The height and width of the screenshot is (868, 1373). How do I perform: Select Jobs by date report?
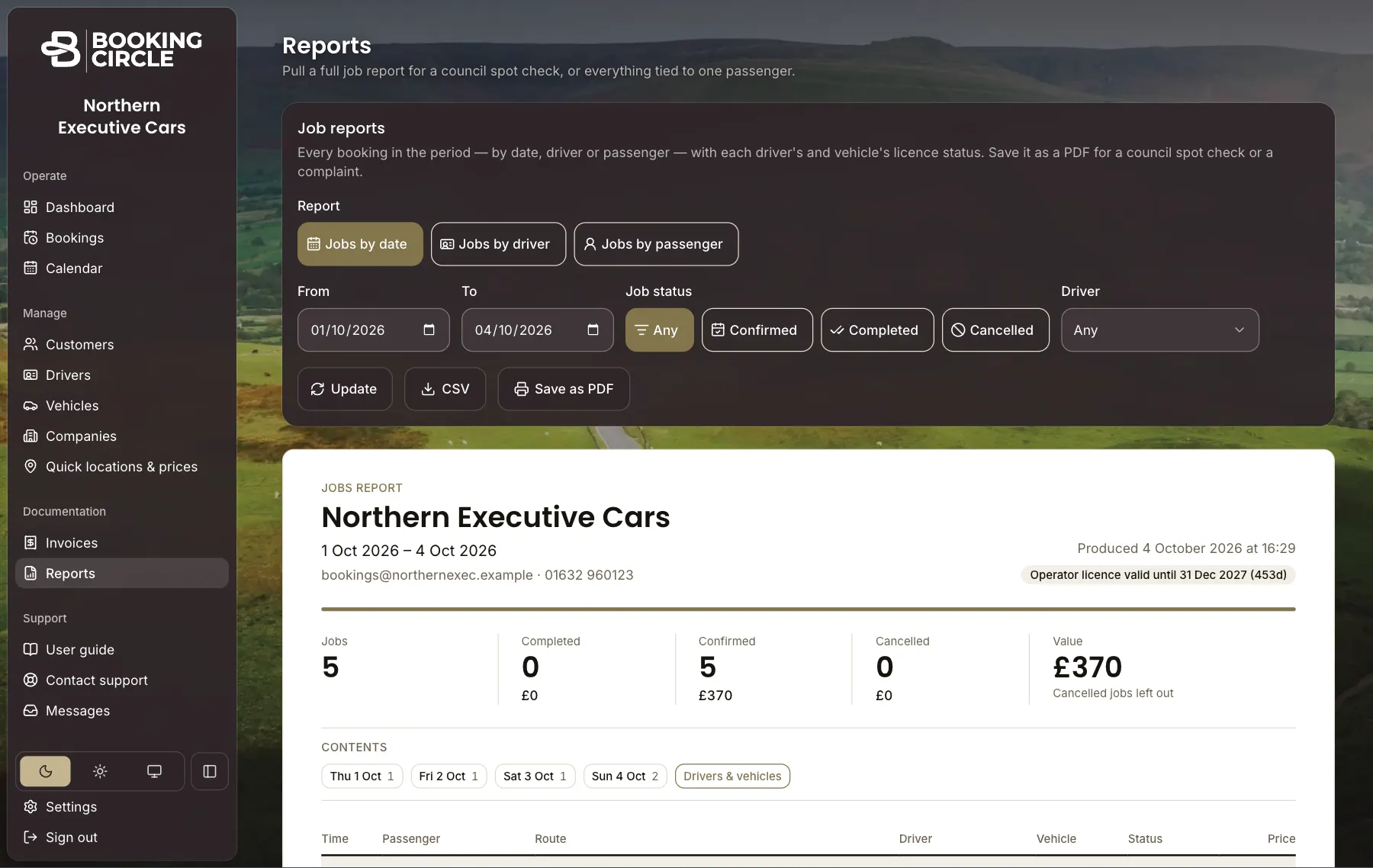[360, 244]
